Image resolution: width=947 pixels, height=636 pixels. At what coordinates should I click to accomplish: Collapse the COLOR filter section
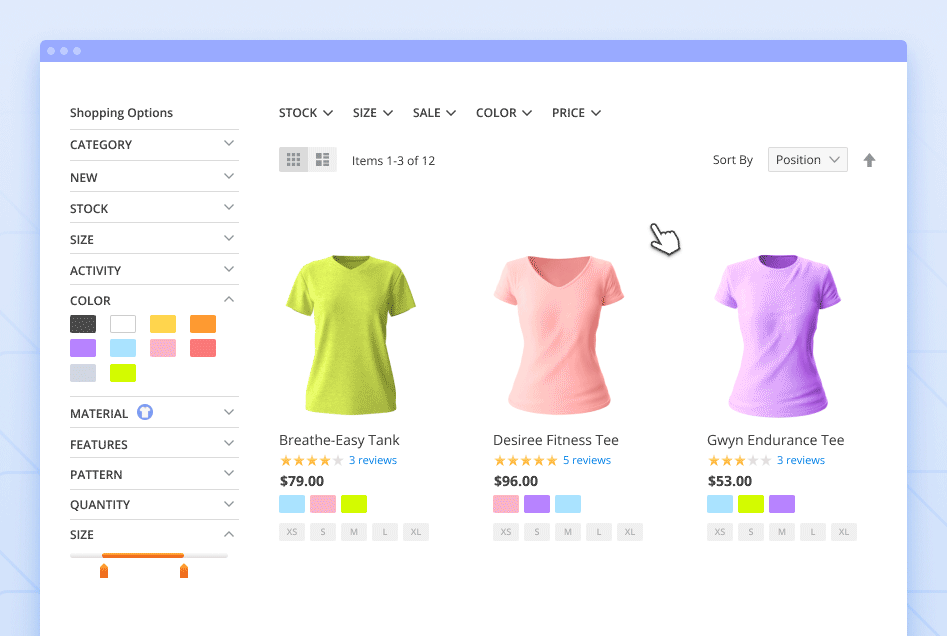[x=153, y=300]
